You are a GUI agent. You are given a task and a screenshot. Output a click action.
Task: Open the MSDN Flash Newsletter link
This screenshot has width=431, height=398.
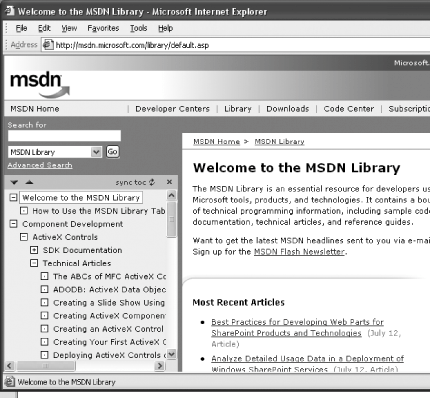coord(299,252)
